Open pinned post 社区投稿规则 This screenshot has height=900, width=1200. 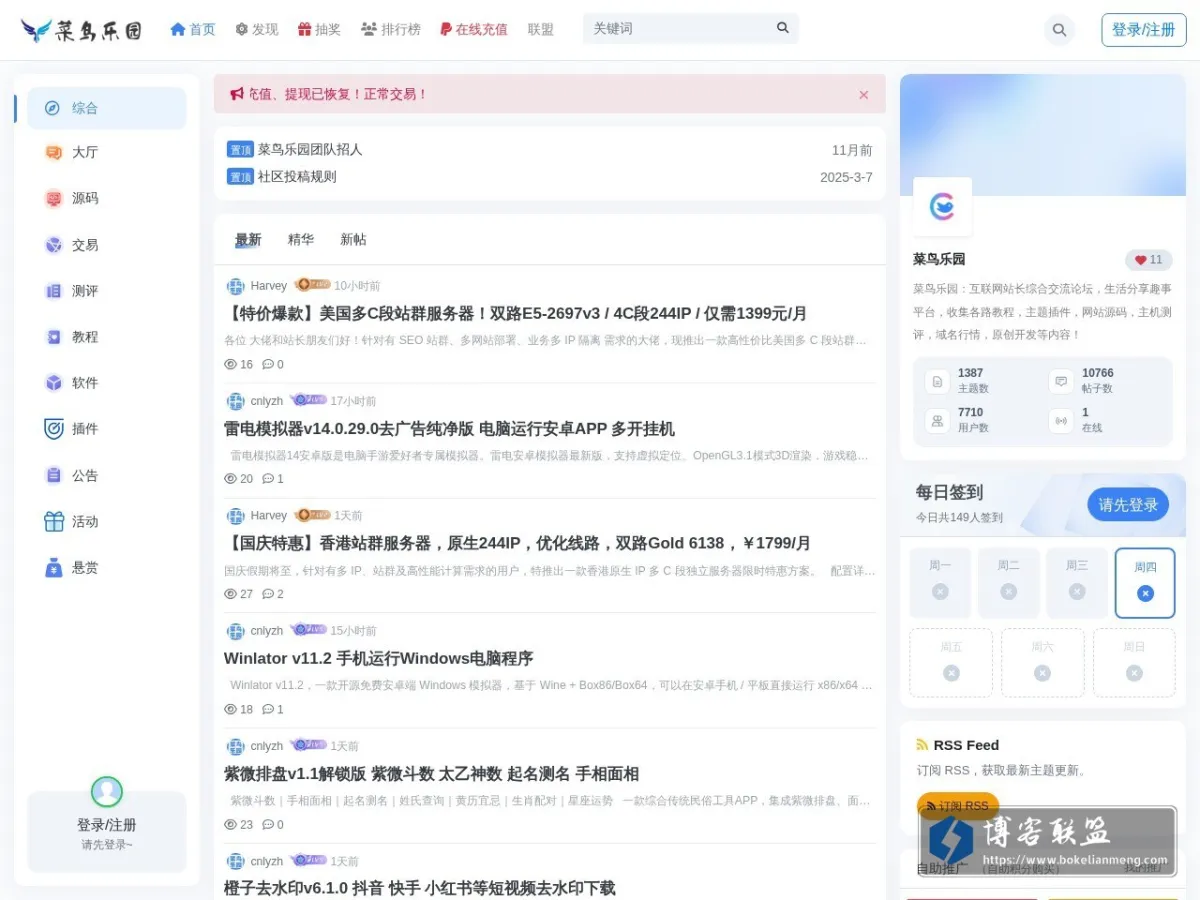pos(297,177)
